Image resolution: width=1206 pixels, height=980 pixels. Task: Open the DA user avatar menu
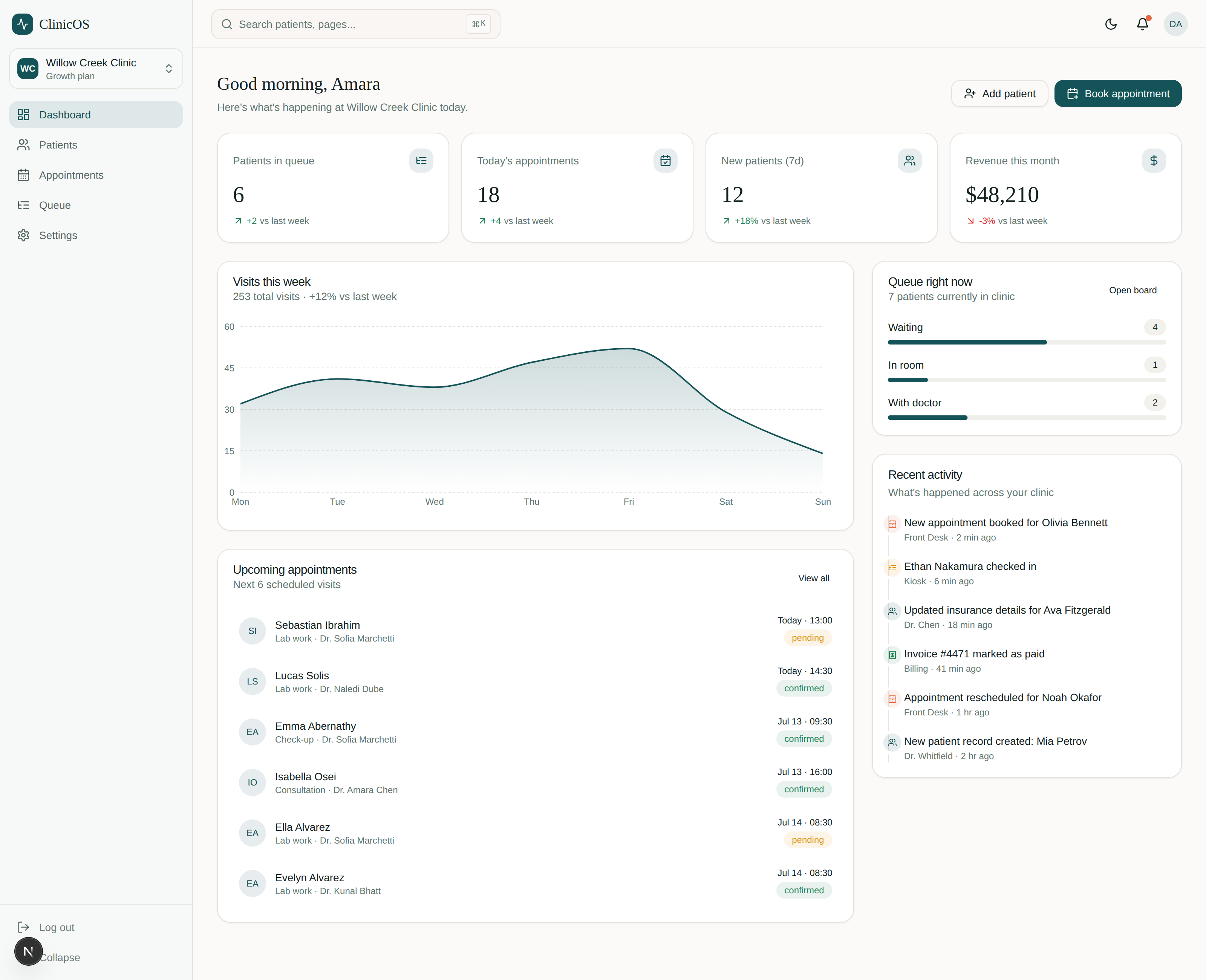1175,24
